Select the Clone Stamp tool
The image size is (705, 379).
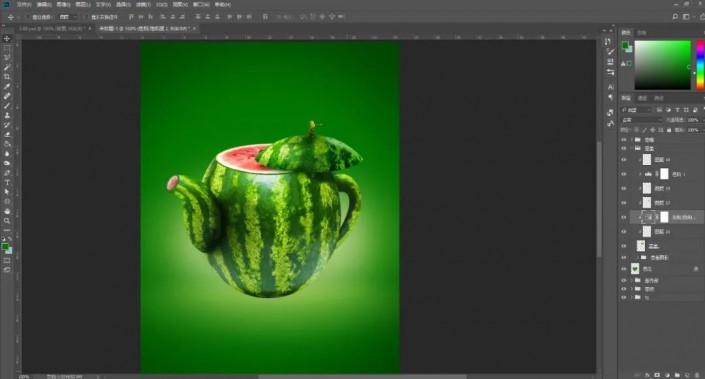[x=7, y=115]
